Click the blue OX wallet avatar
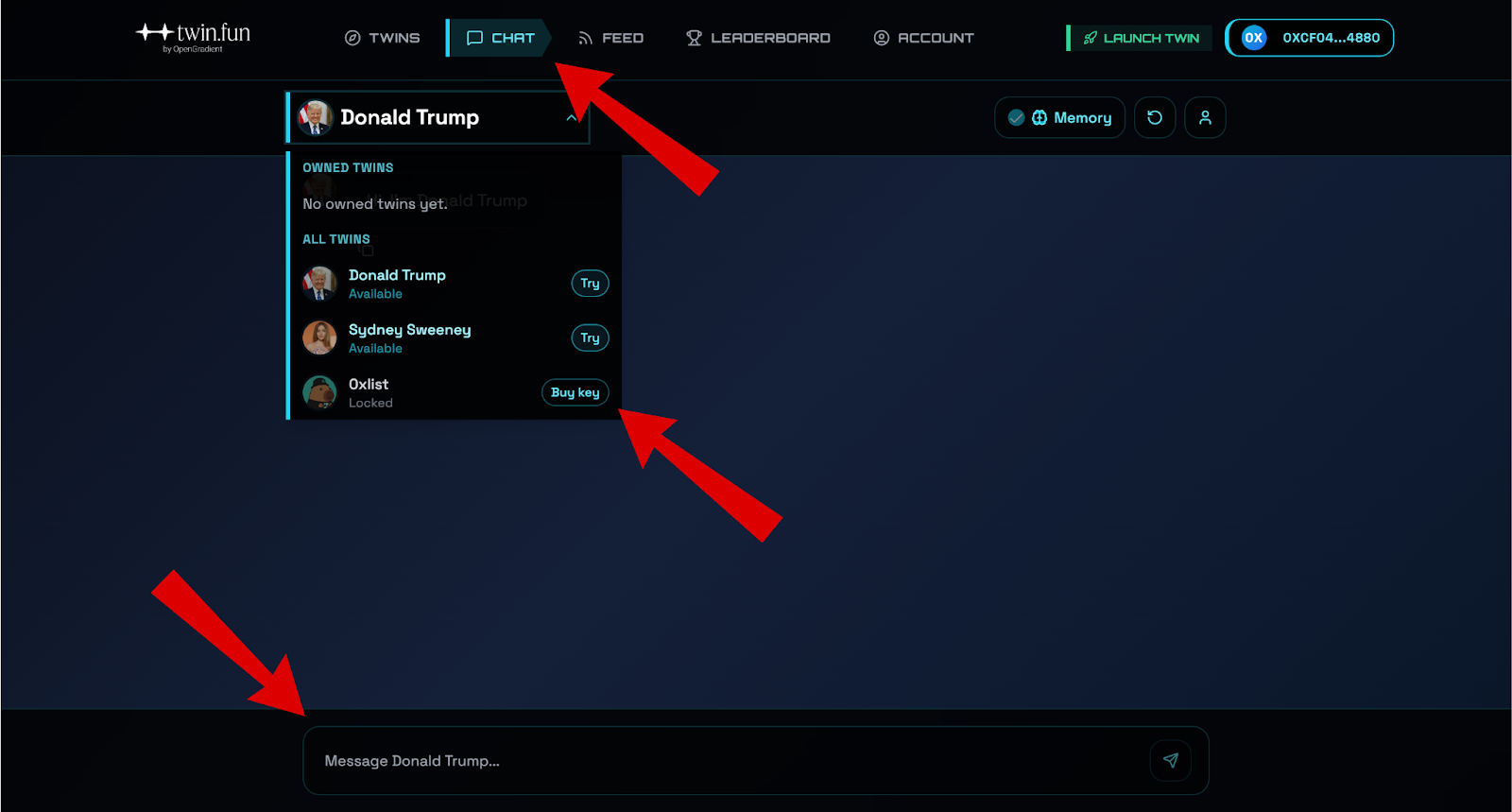 (1254, 38)
